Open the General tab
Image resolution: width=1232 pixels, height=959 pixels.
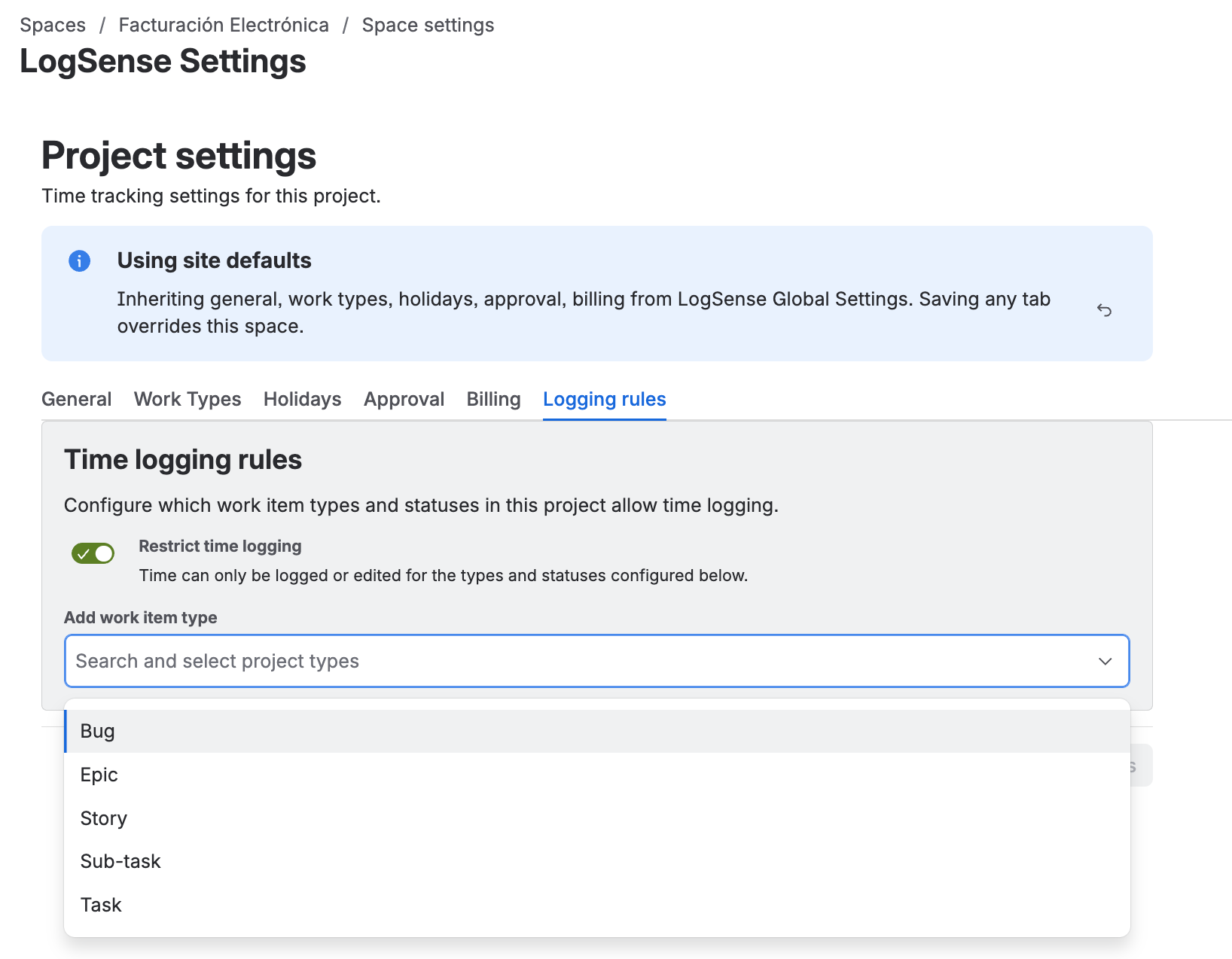click(x=76, y=399)
